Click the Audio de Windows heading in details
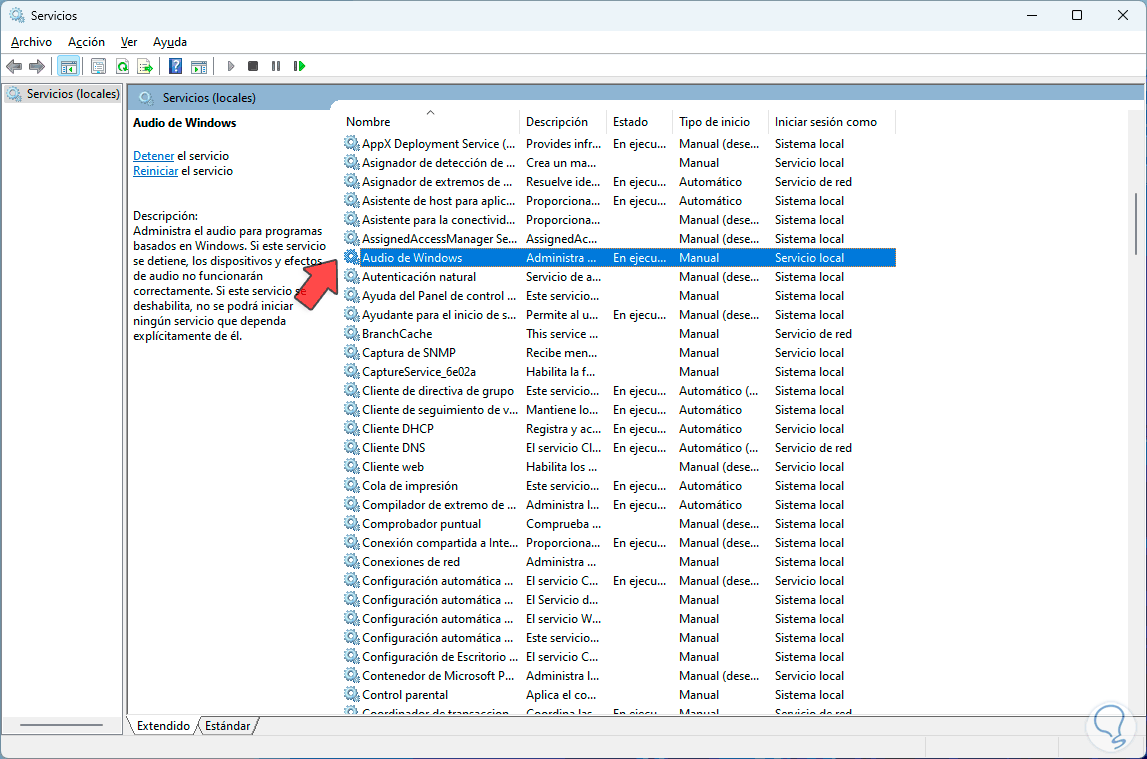 (184, 123)
